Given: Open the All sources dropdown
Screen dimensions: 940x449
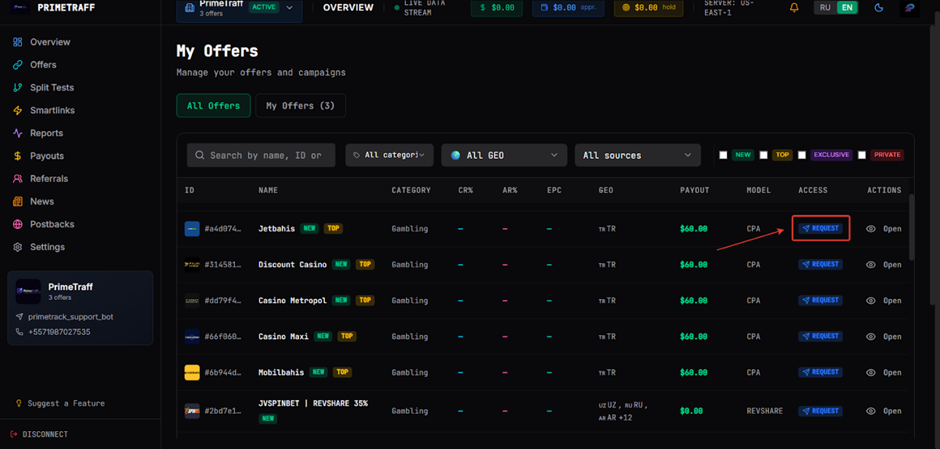Looking at the screenshot, I should click(637, 155).
